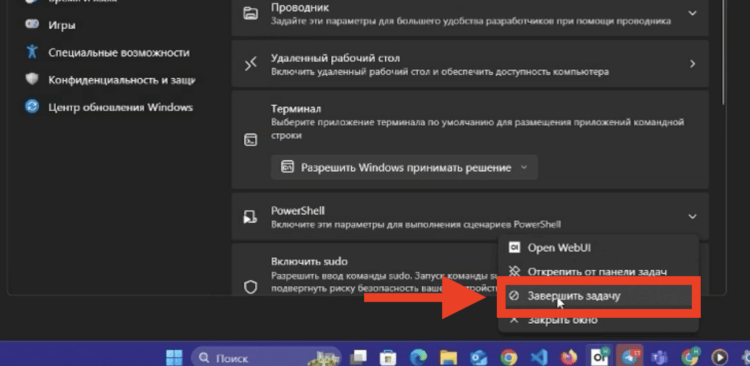
Task: Open Telegram from the taskbar
Action: pos(629,356)
